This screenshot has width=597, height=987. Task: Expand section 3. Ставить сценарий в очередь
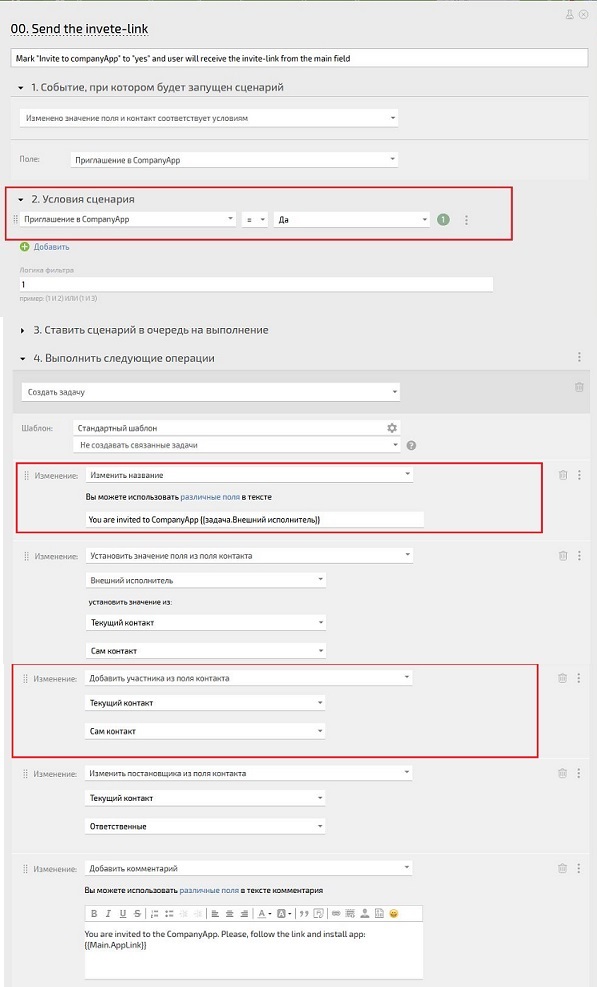(23, 330)
